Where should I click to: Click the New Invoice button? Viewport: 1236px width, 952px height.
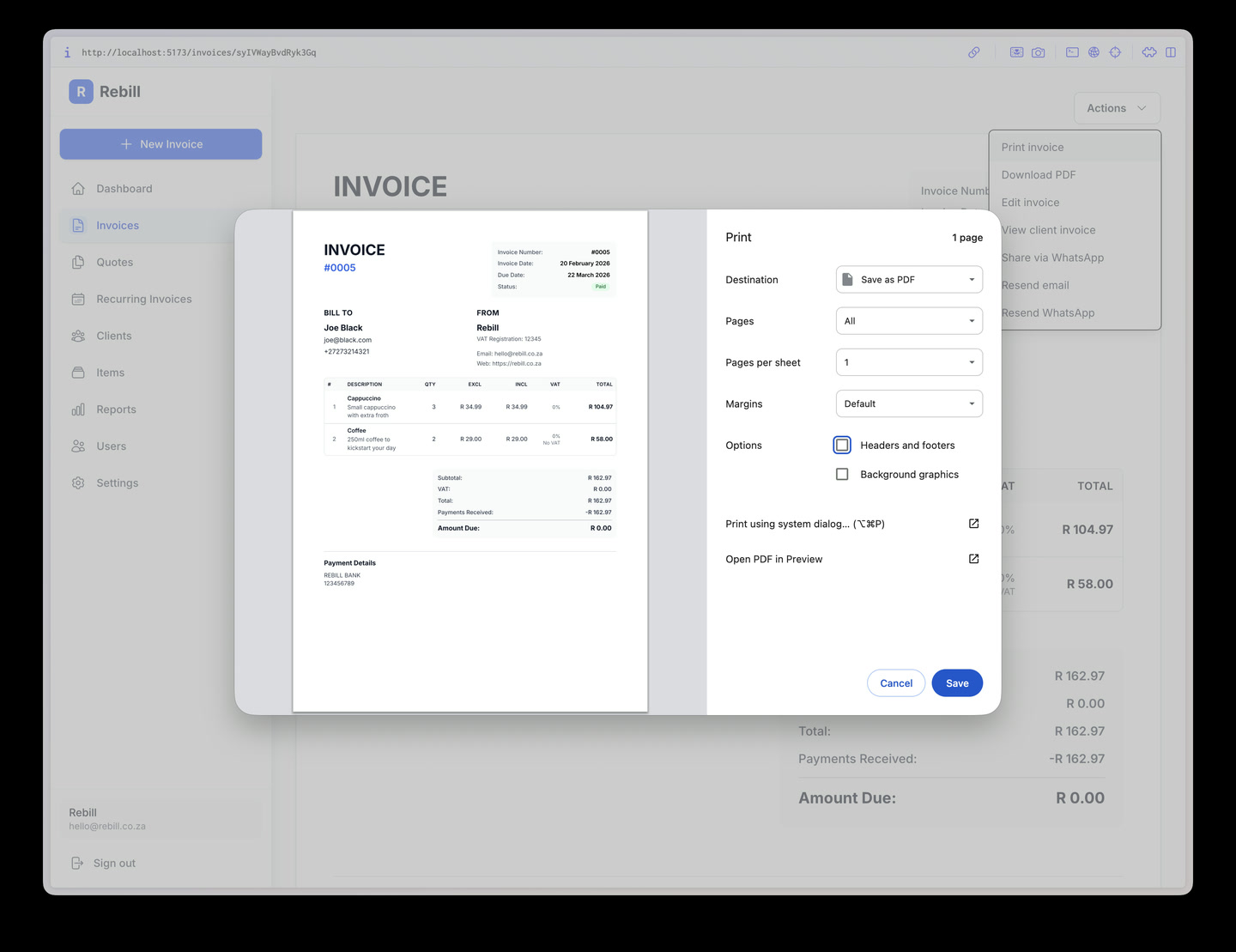pos(161,143)
